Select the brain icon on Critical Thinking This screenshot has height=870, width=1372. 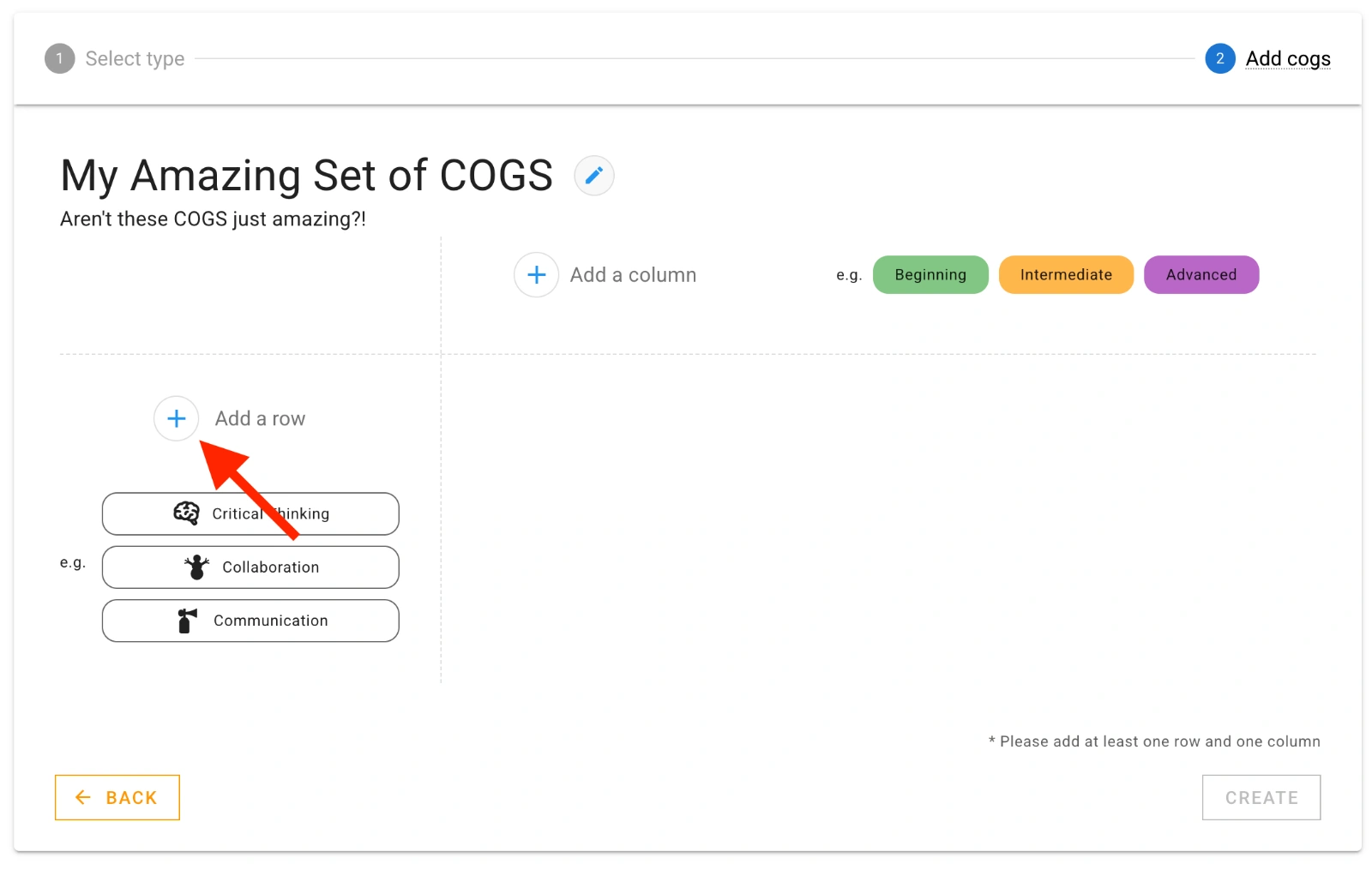coord(184,513)
